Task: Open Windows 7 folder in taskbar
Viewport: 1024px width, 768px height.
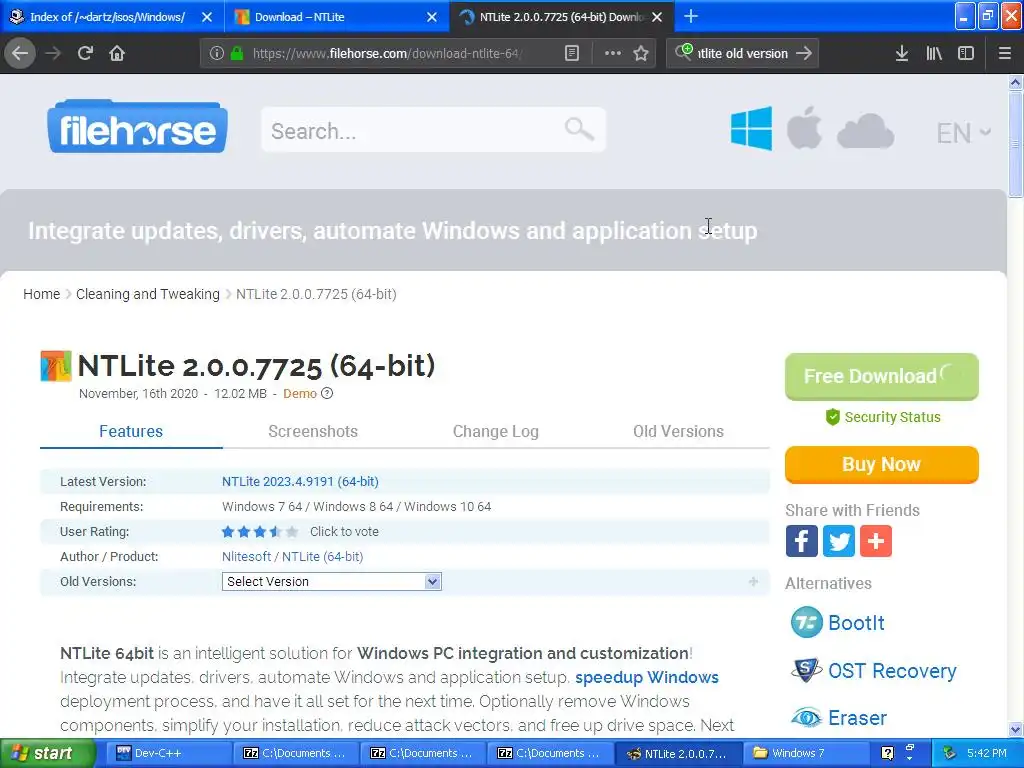Action: click(805, 754)
